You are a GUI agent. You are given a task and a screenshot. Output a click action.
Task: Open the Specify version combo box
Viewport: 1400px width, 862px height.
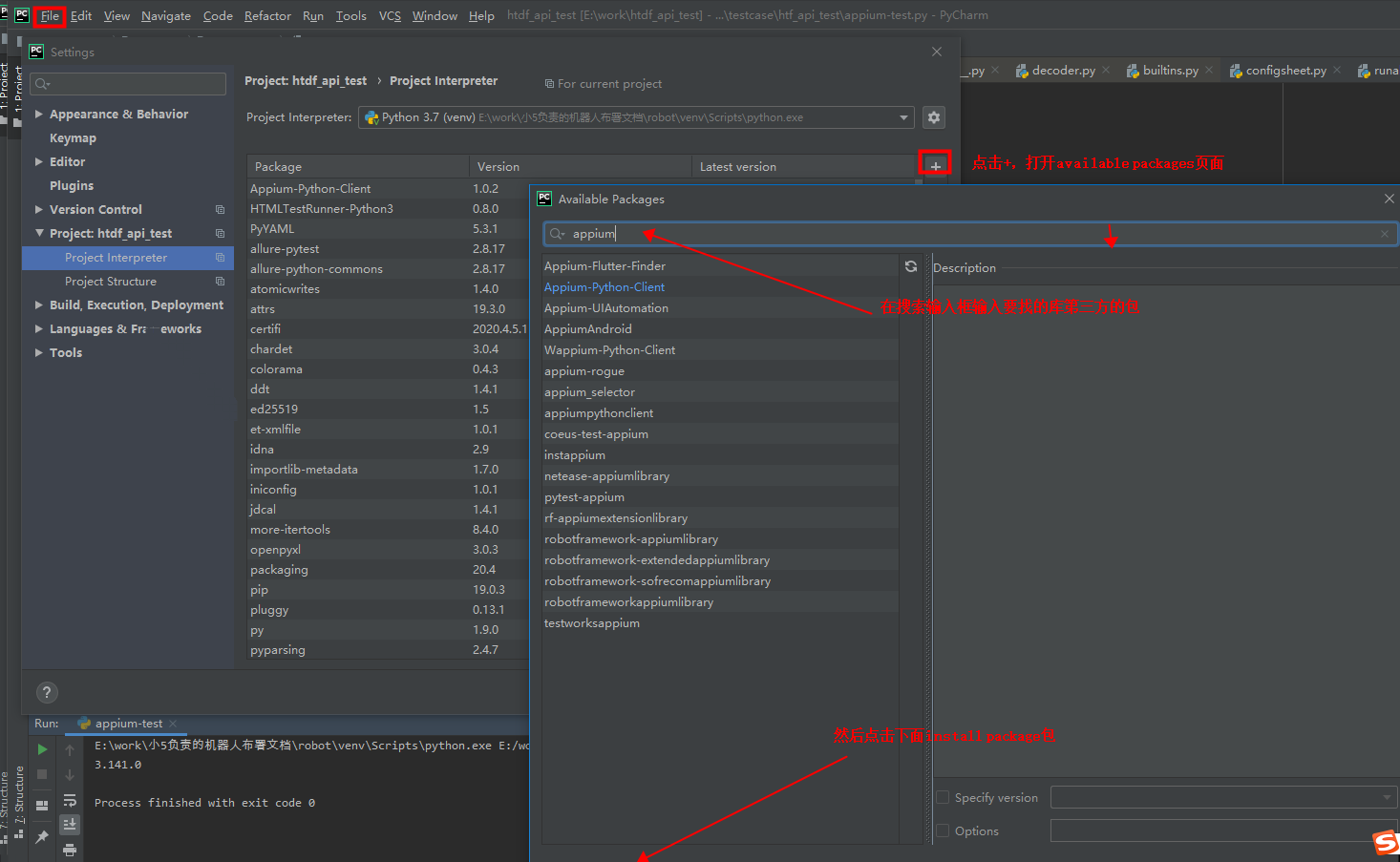1223,797
